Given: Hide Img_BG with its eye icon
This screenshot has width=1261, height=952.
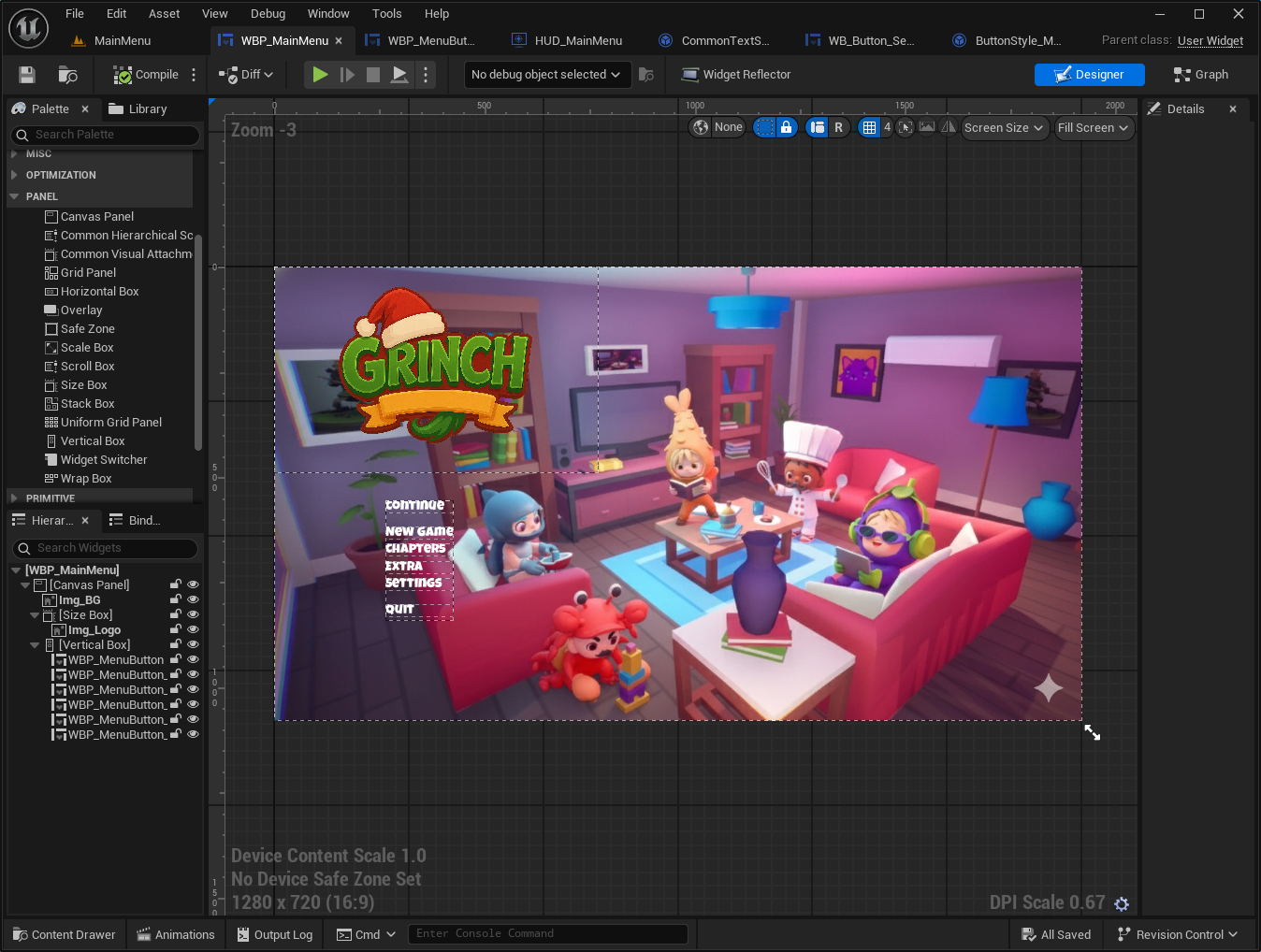Looking at the screenshot, I should pyautogui.click(x=193, y=600).
